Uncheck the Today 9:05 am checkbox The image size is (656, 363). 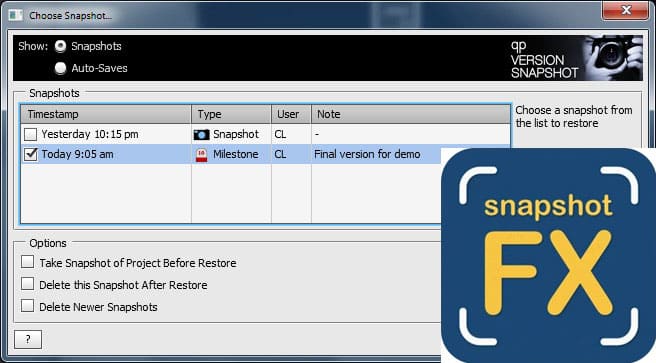(31, 154)
